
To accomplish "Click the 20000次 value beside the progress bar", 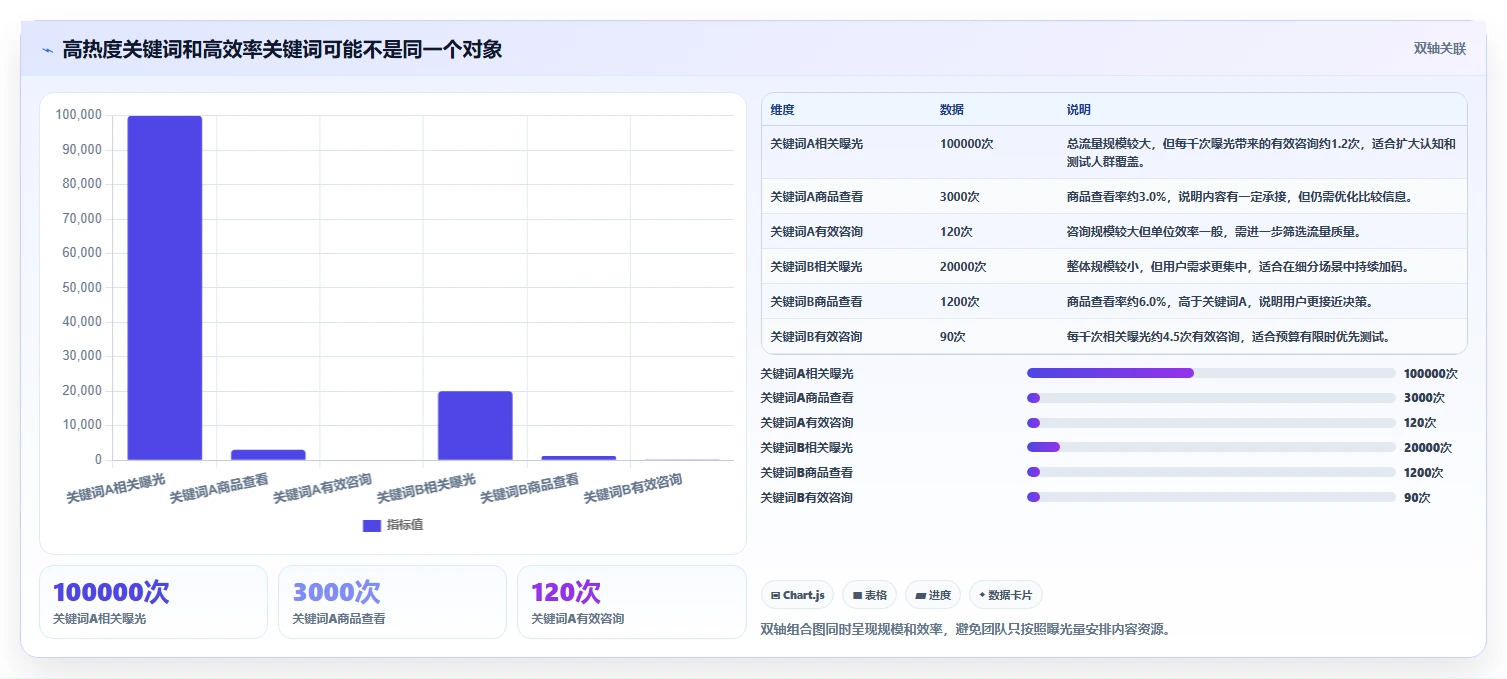I will pyautogui.click(x=1428, y=448).
